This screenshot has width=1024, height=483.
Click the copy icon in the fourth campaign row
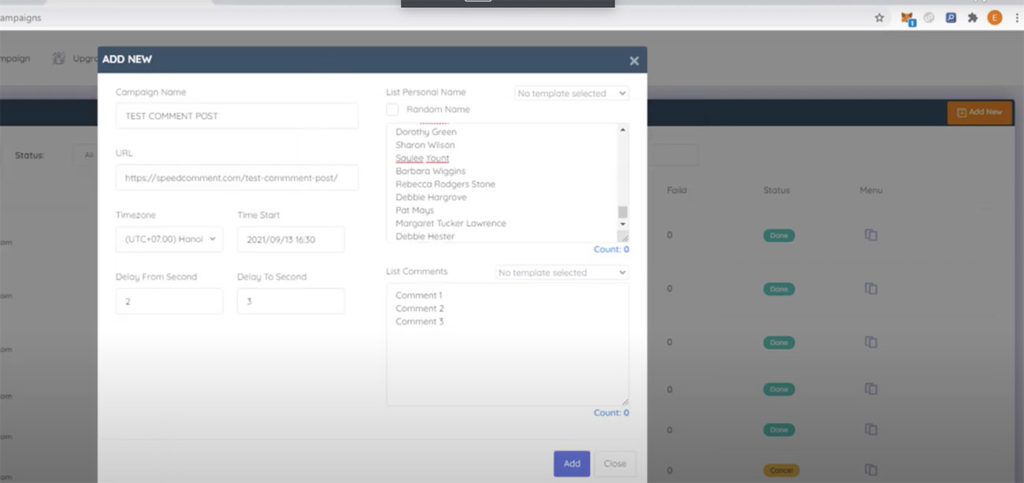click(871, 389)
